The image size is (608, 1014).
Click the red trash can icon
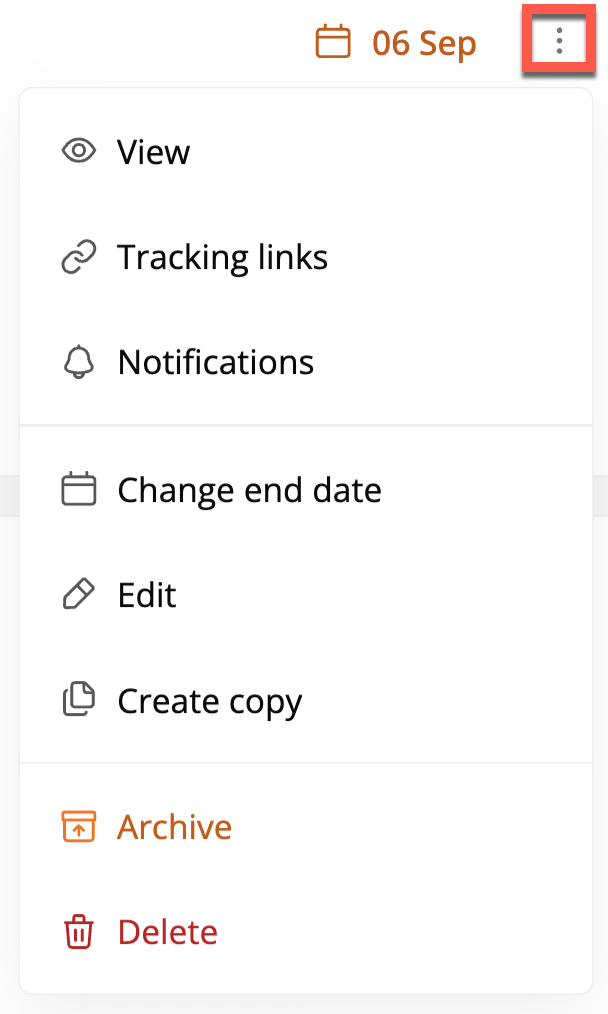78,932
